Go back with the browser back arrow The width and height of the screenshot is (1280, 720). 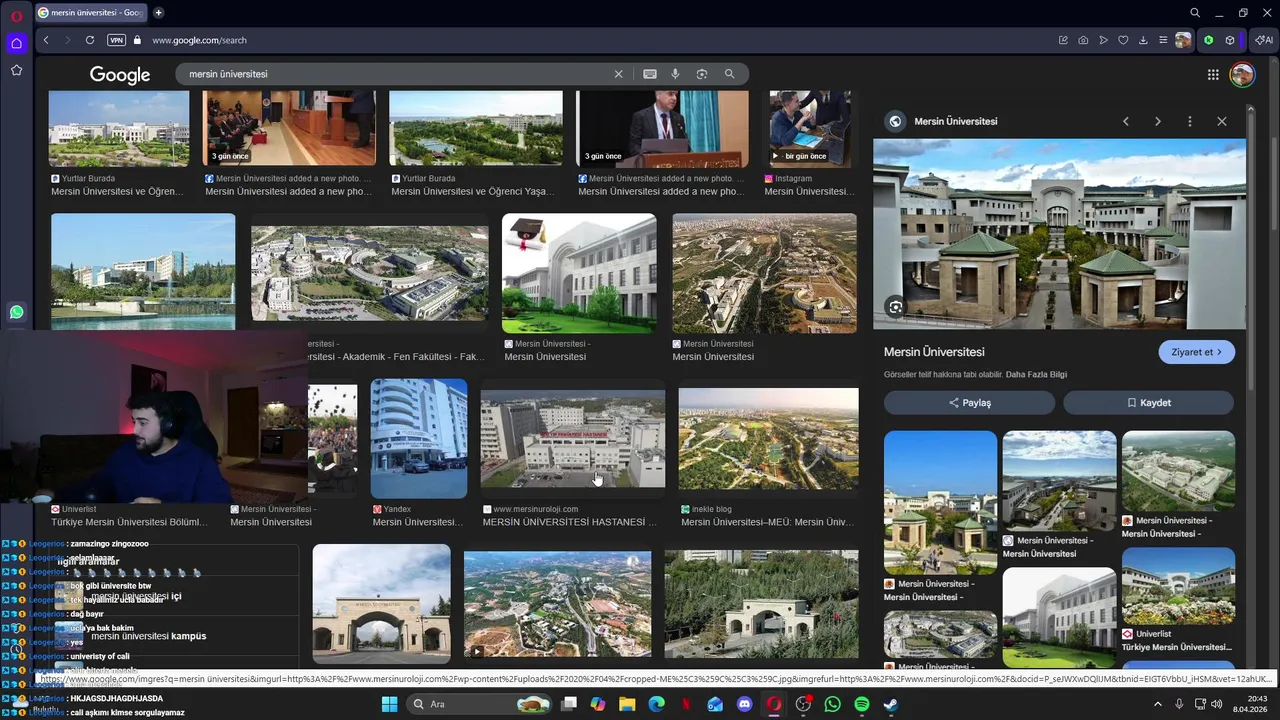[46, 40]
